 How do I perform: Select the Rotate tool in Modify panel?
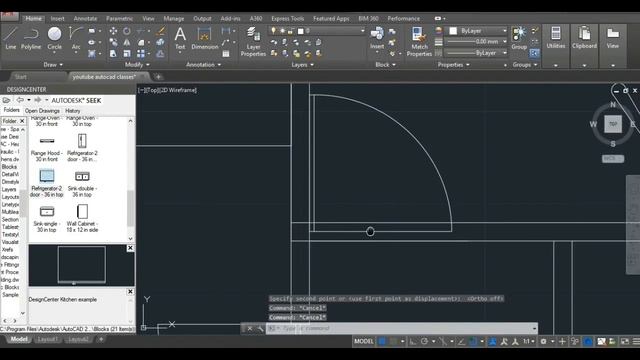pos(127,31)
